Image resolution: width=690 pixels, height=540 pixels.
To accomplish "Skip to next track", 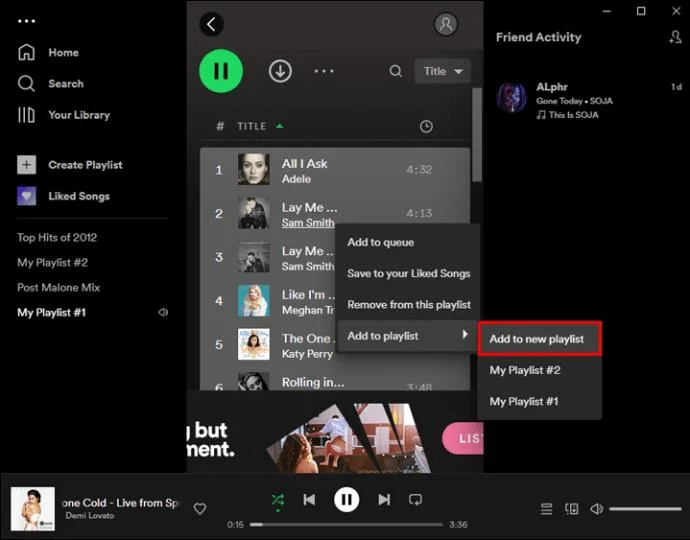I will [384, 500].
